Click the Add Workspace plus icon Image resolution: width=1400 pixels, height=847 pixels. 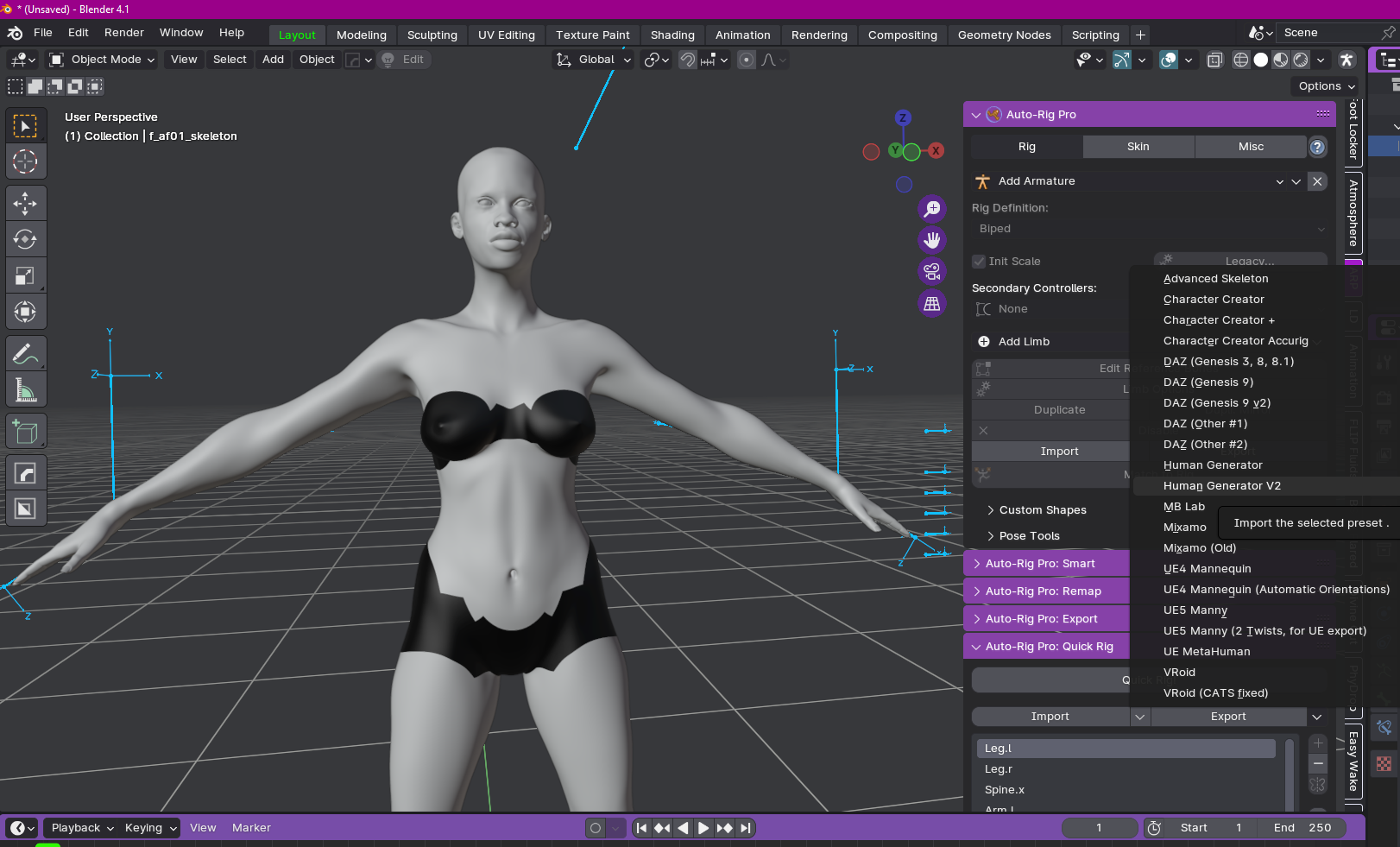[x=1140, y=35]
